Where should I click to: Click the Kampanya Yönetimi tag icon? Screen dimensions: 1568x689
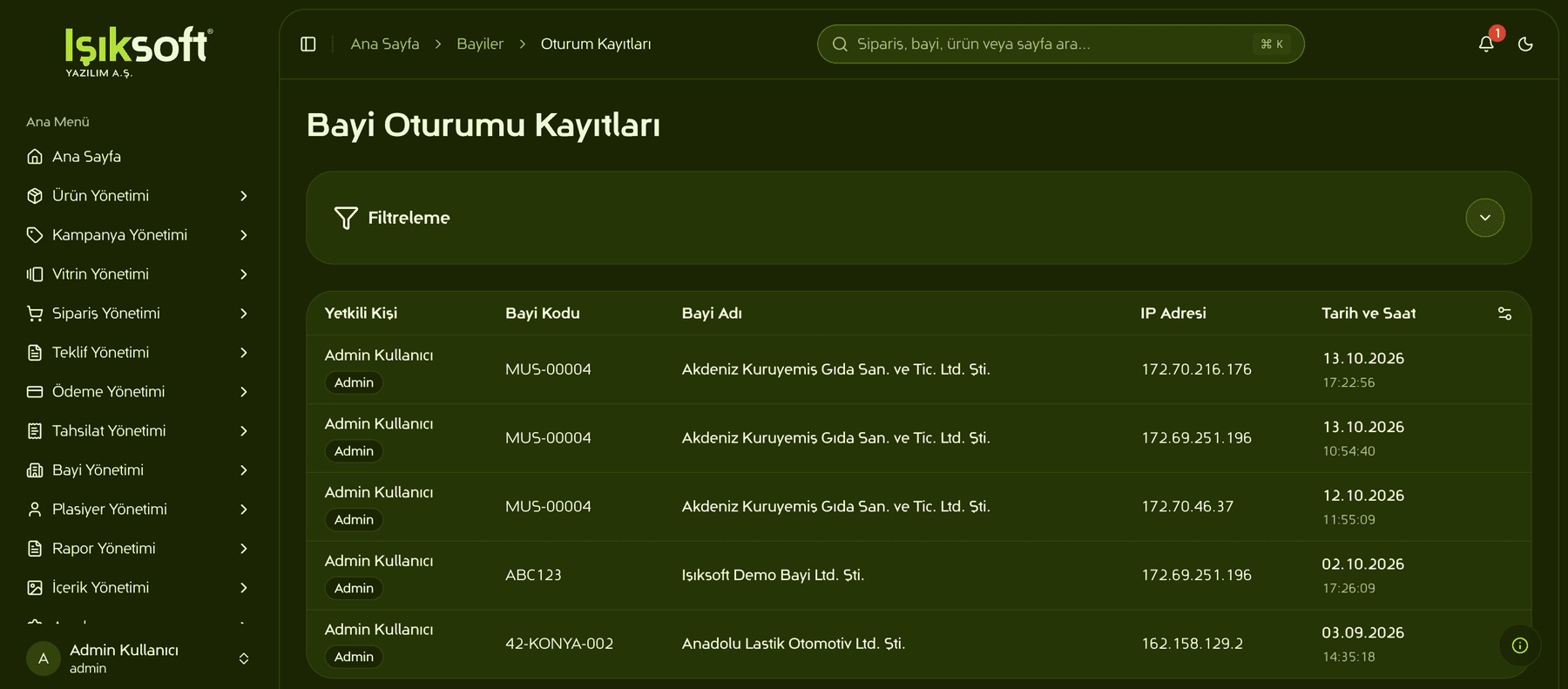(x=35, y=235)
